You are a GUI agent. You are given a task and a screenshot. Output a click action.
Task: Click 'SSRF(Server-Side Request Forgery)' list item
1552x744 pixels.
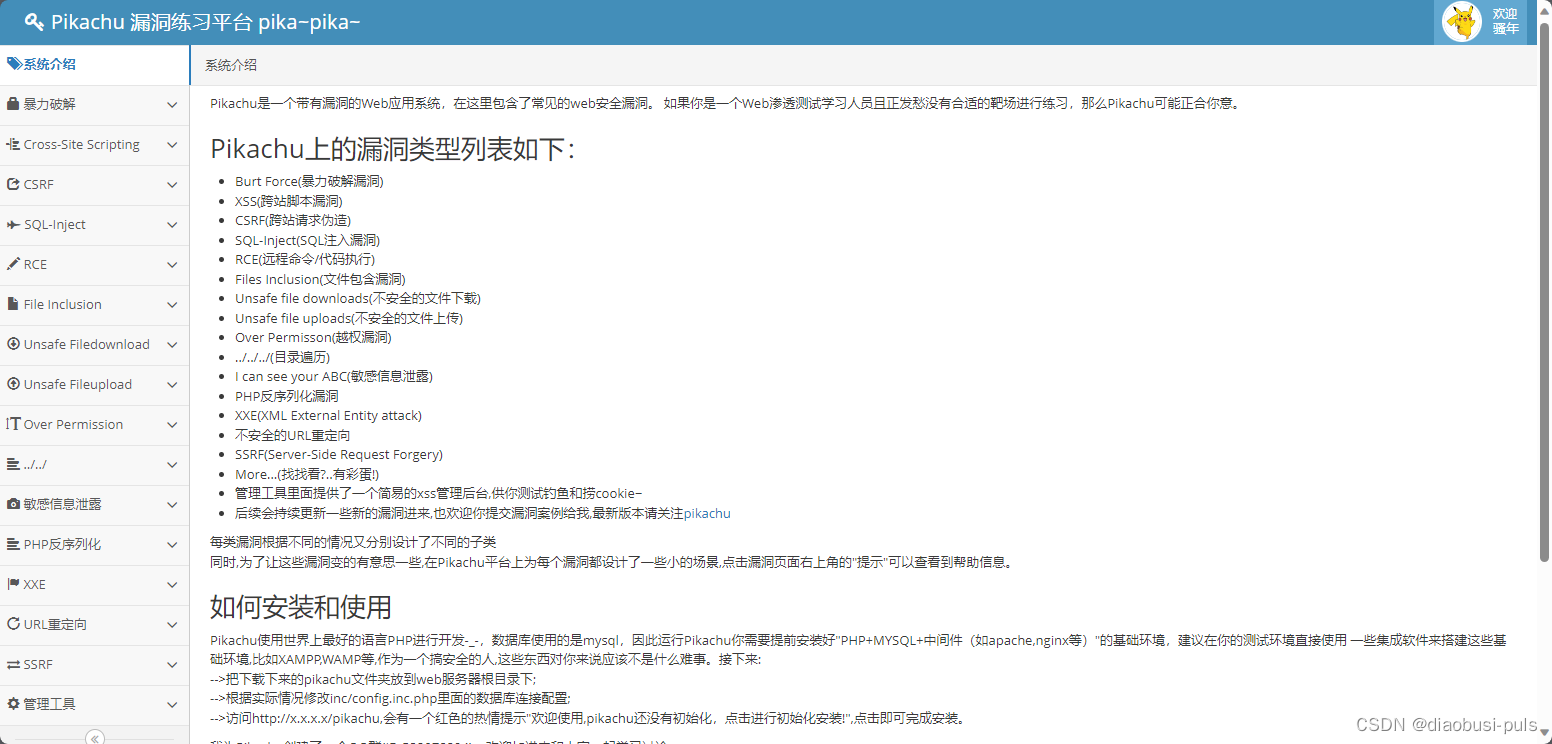(339, 455)
